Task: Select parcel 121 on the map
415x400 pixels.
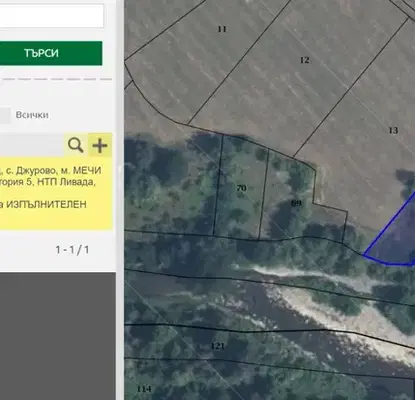Action: pyautogui.click(x=218, y=346)
